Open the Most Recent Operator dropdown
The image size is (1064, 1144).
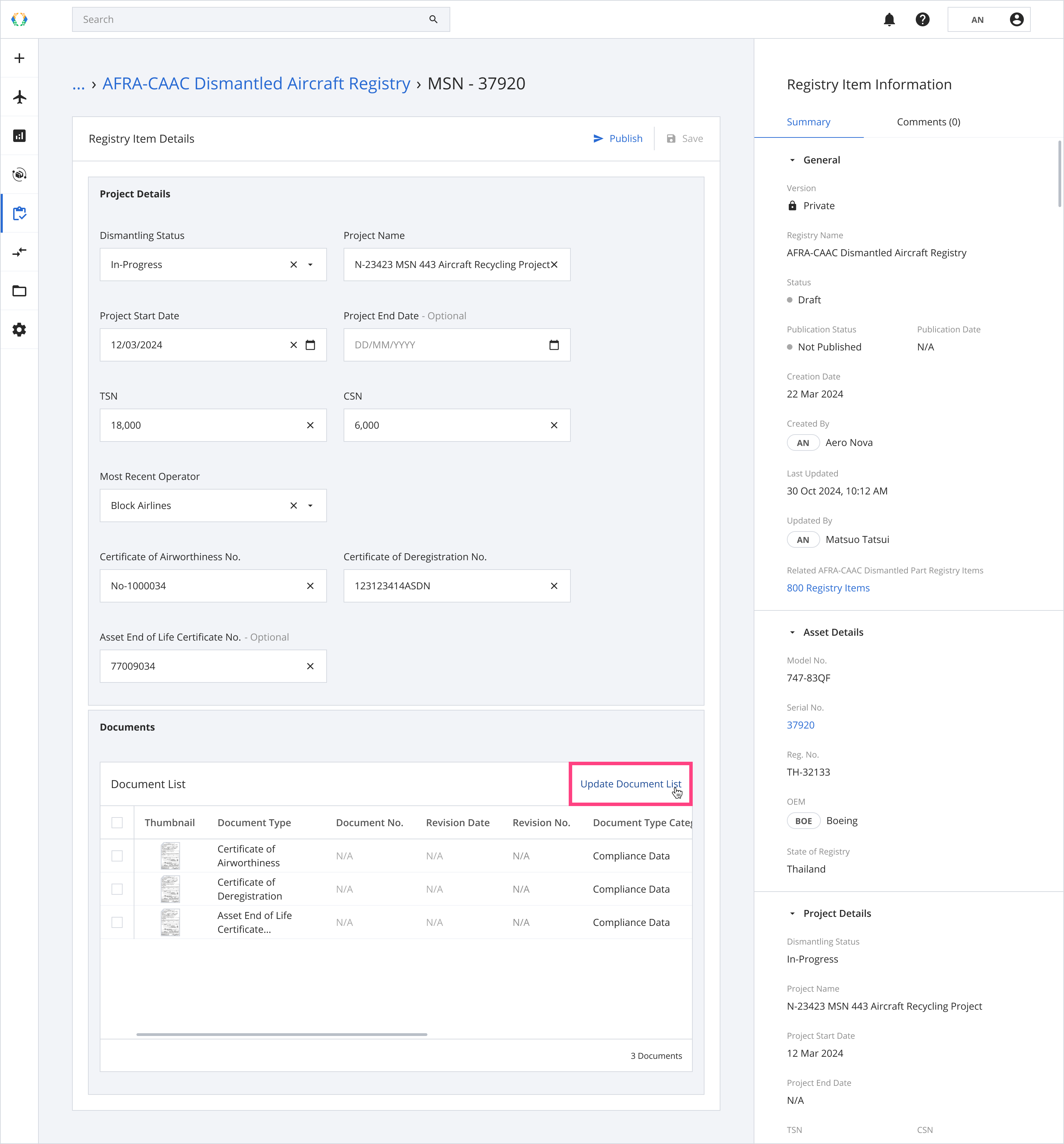pyautogui.click(x=310, y=506)
